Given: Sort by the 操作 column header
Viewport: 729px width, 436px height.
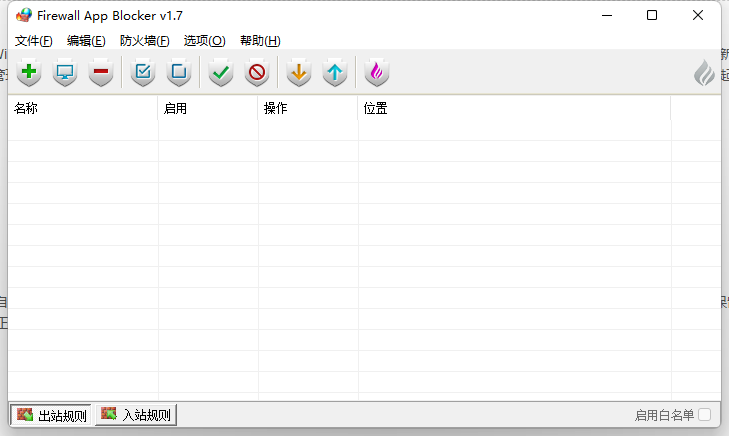Looking at the screenshot, I should pyautogui.click(x=308, y=108).
